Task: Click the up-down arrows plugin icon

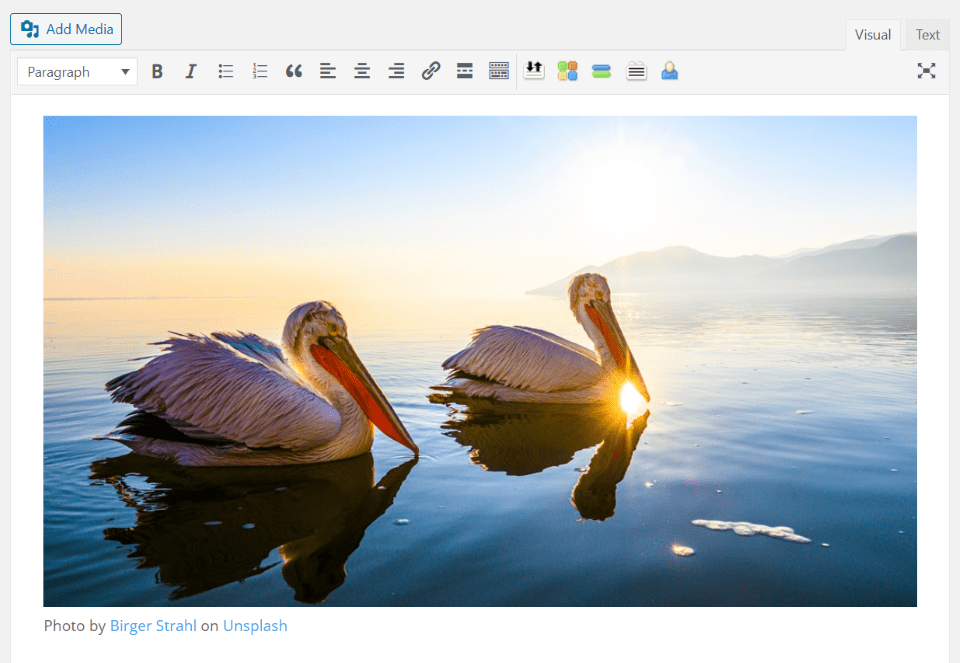Action: coord(533,71)
